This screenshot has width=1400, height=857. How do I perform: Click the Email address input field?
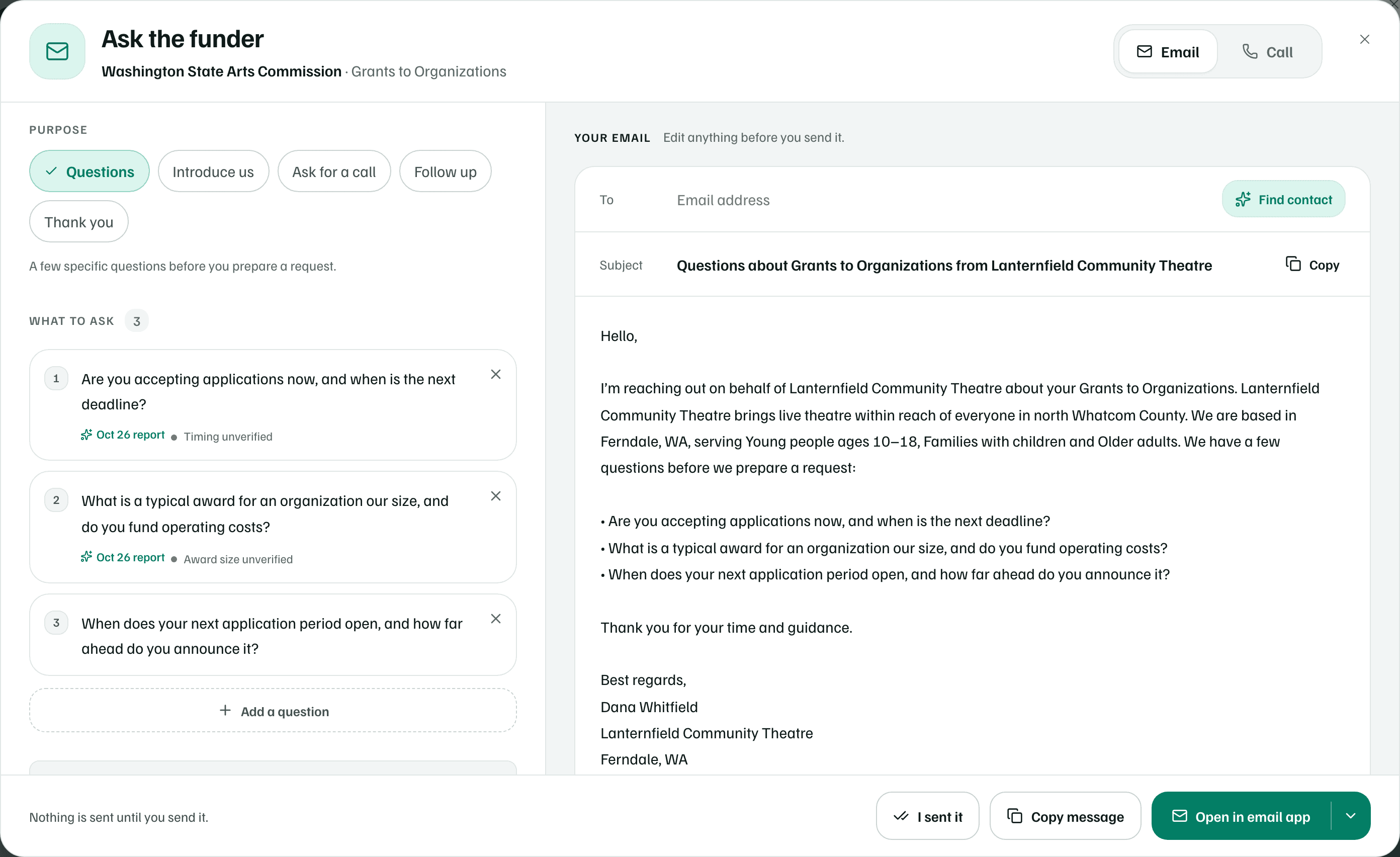(943, 200)
